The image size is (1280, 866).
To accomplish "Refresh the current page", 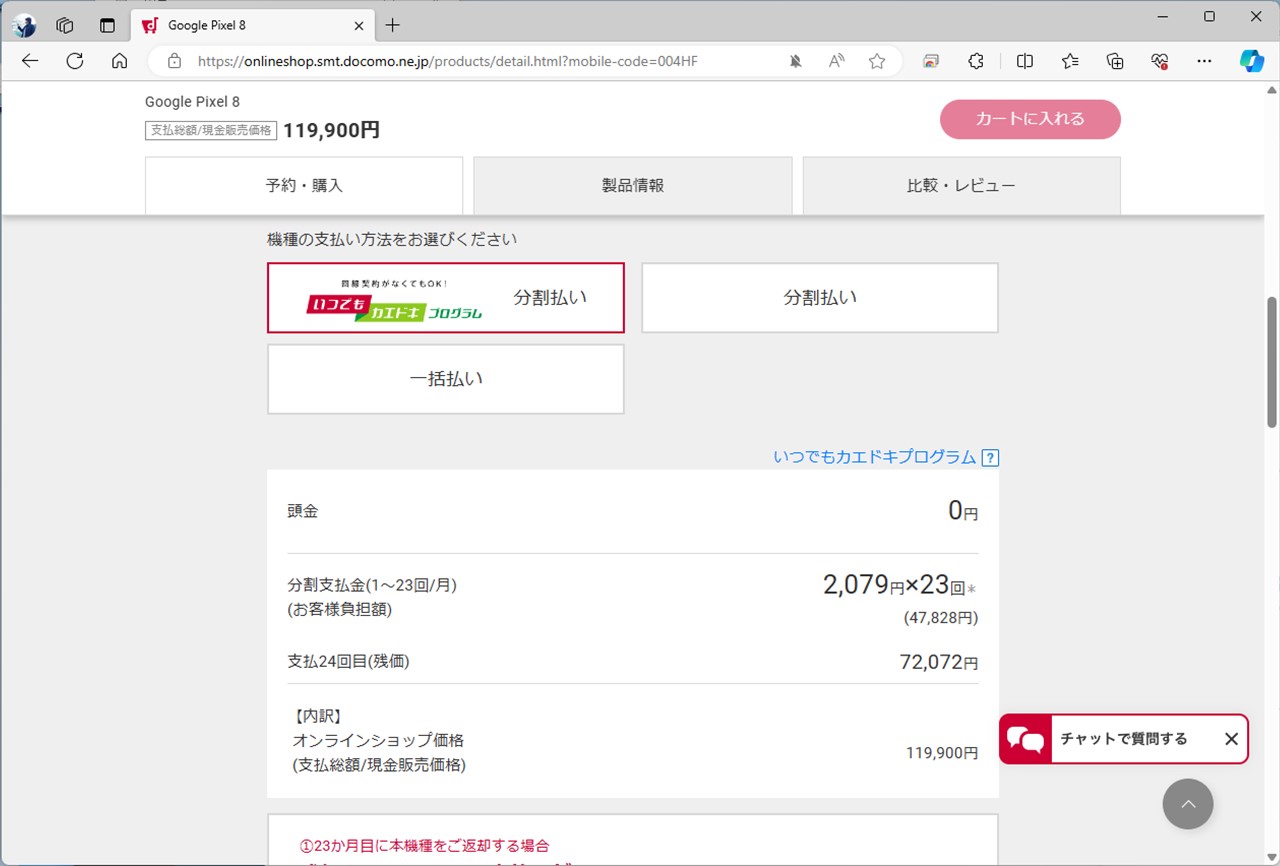I will click(74, 61).
